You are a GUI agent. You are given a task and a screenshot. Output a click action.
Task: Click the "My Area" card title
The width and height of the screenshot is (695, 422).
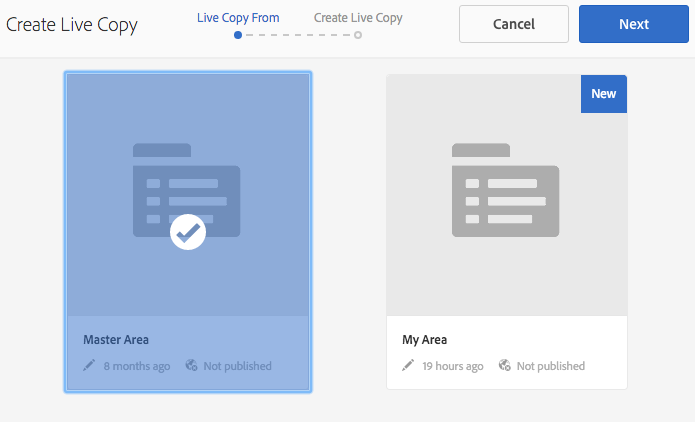pos(424,340)
